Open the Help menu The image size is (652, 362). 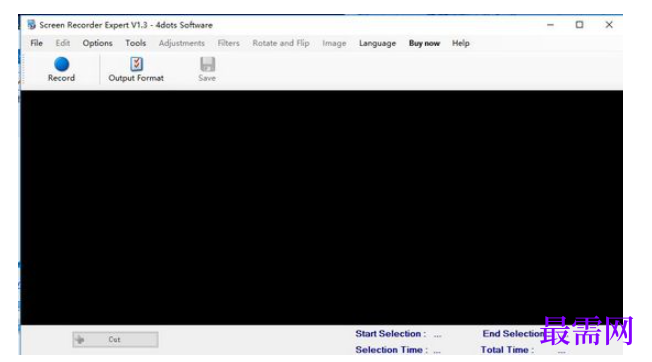(461, 43)
